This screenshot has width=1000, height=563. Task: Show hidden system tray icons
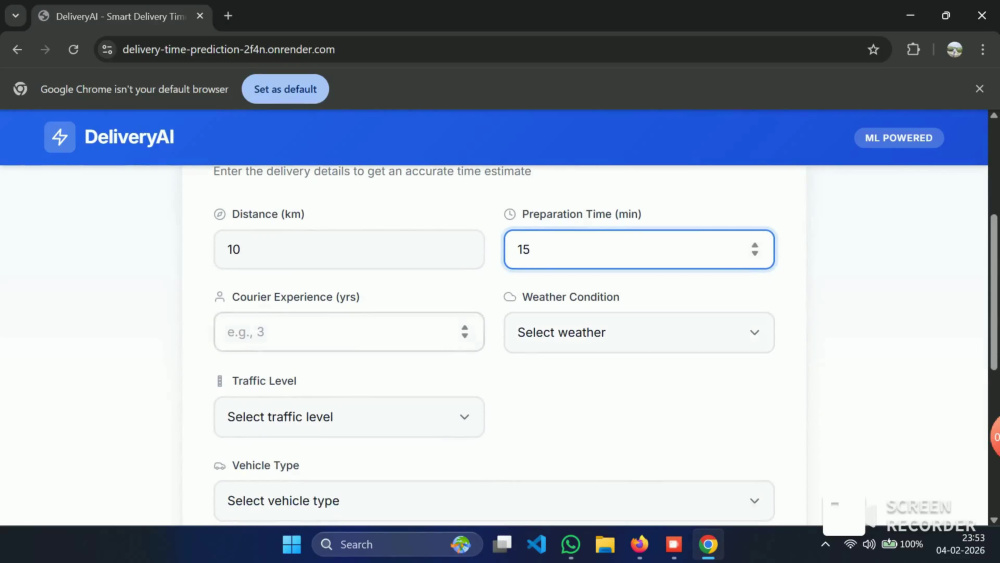tap(825, 545)
